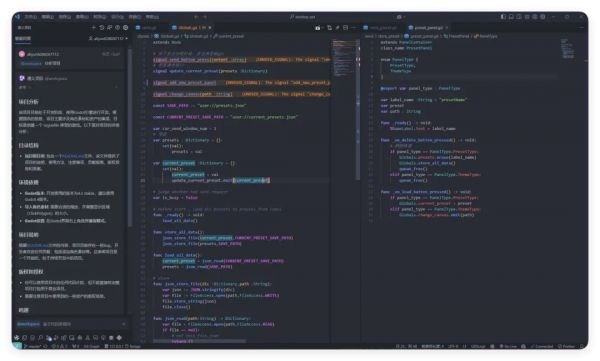Open the agent mode dropdown in chat input
This screenshot has width=600, height=361.
[29, 324]
